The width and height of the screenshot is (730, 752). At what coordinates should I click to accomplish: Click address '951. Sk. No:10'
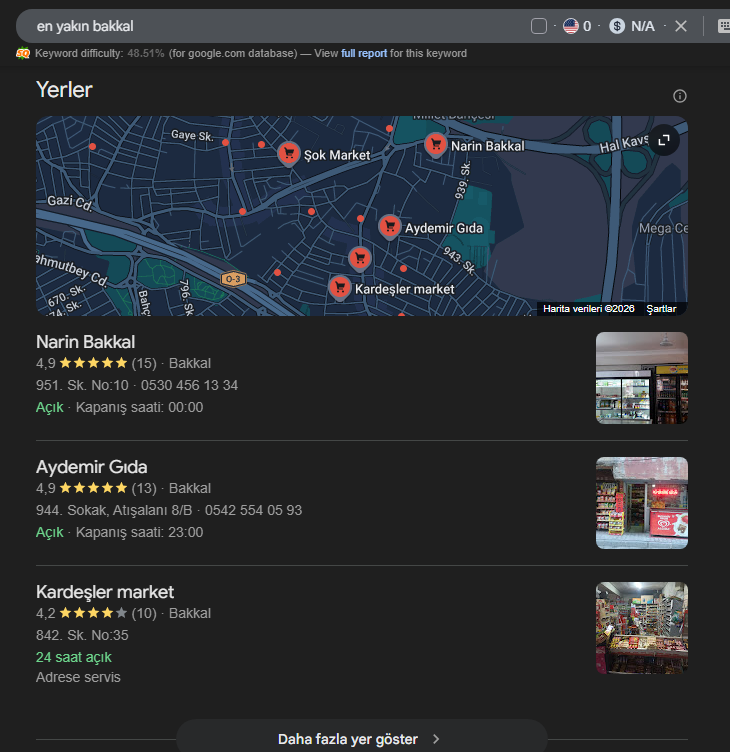point(82,385)
